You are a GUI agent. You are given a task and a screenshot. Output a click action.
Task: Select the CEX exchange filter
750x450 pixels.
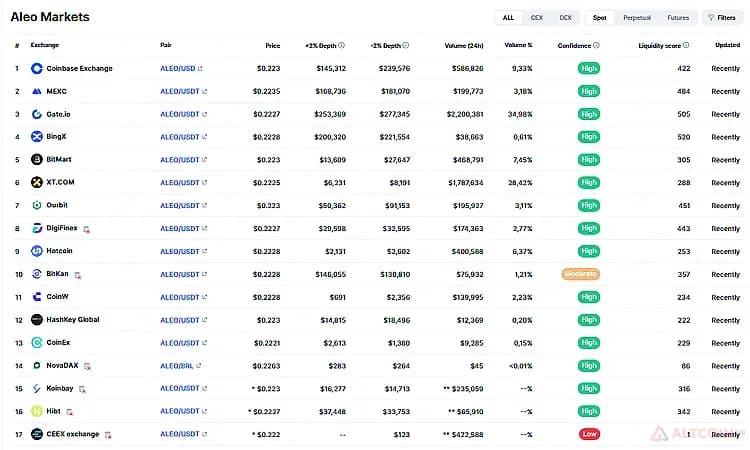click(537, 18)
